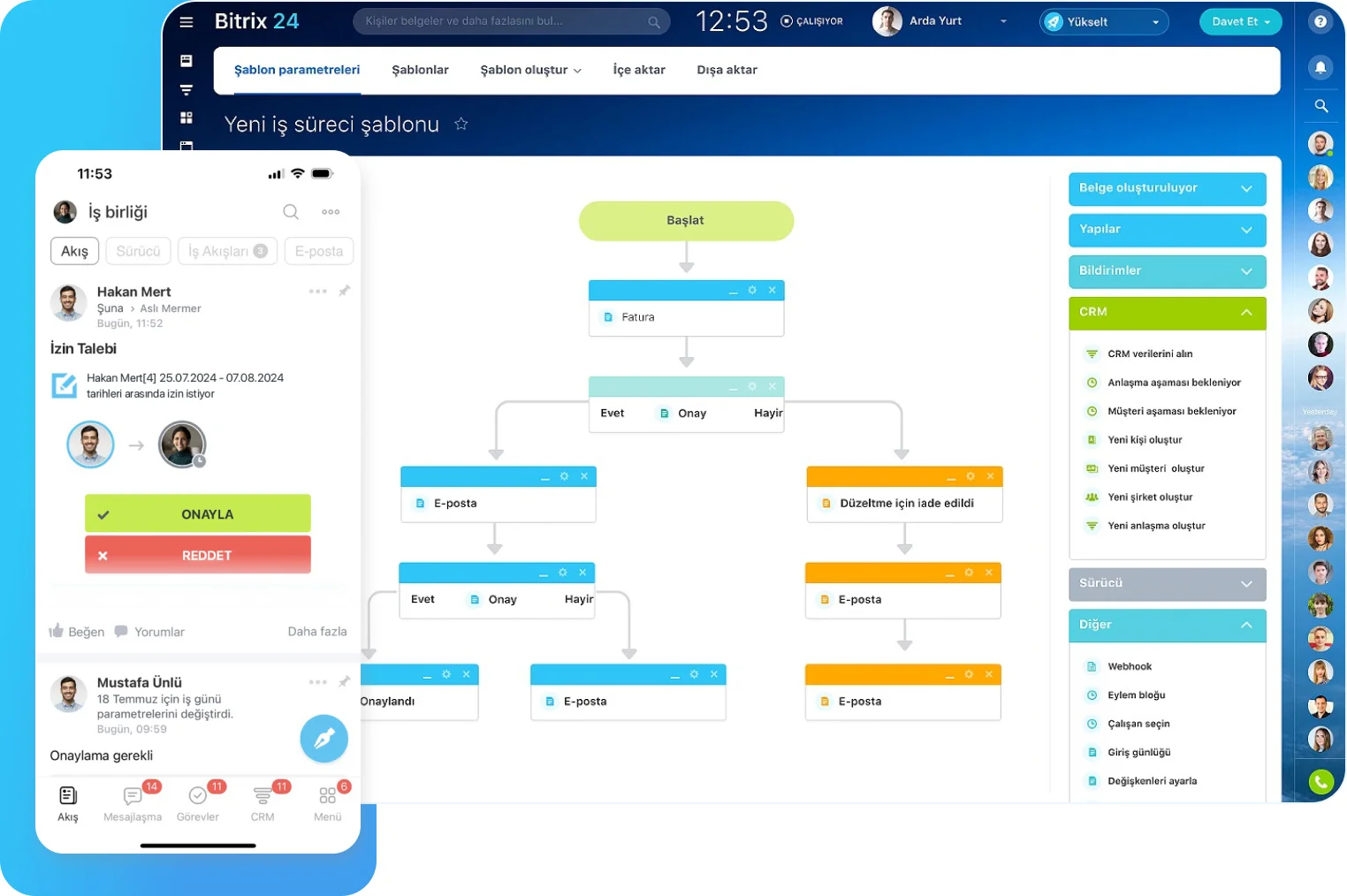This screenshot has width=1347, height=896.
Task: Collapse the CRM actions section
Action: pyautogui.click(x=1167, y=312)
